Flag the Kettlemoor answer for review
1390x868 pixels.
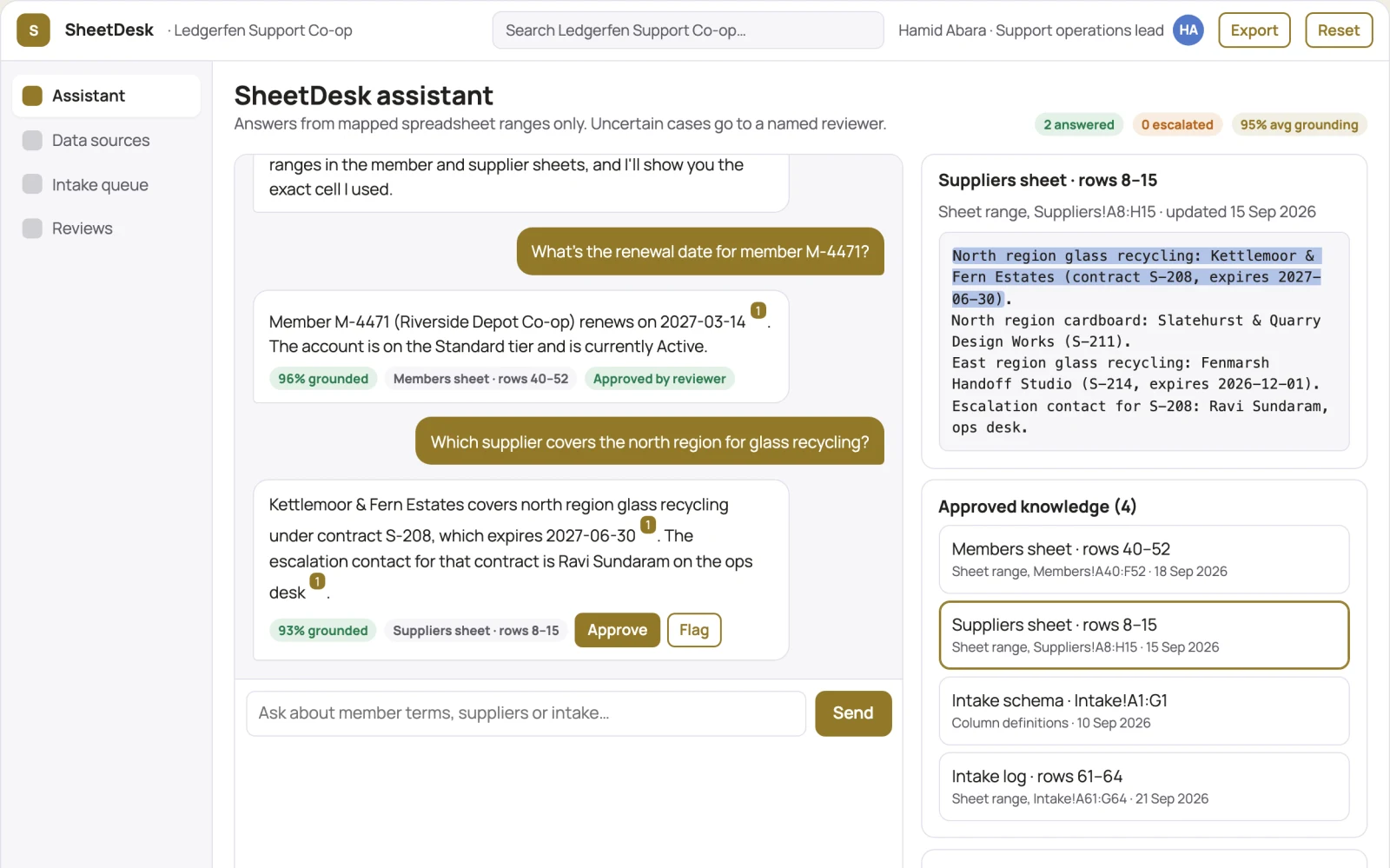[694, 630]
